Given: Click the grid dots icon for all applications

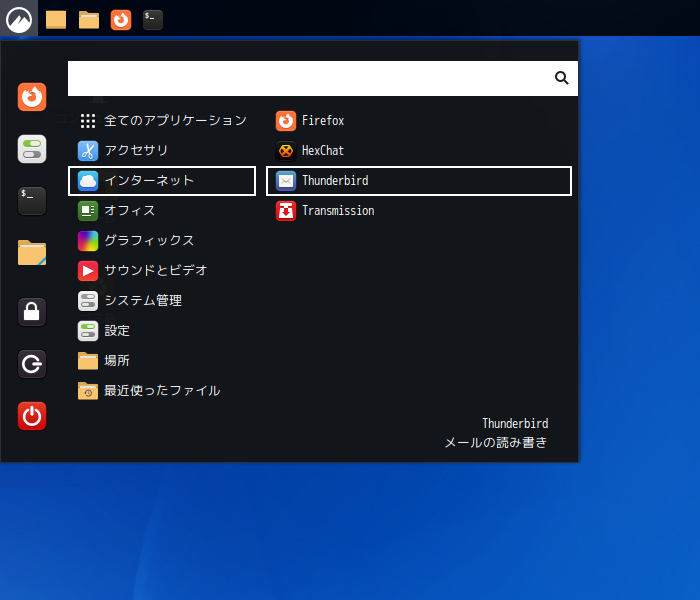Looking at the screenshot, I should 88,121.
